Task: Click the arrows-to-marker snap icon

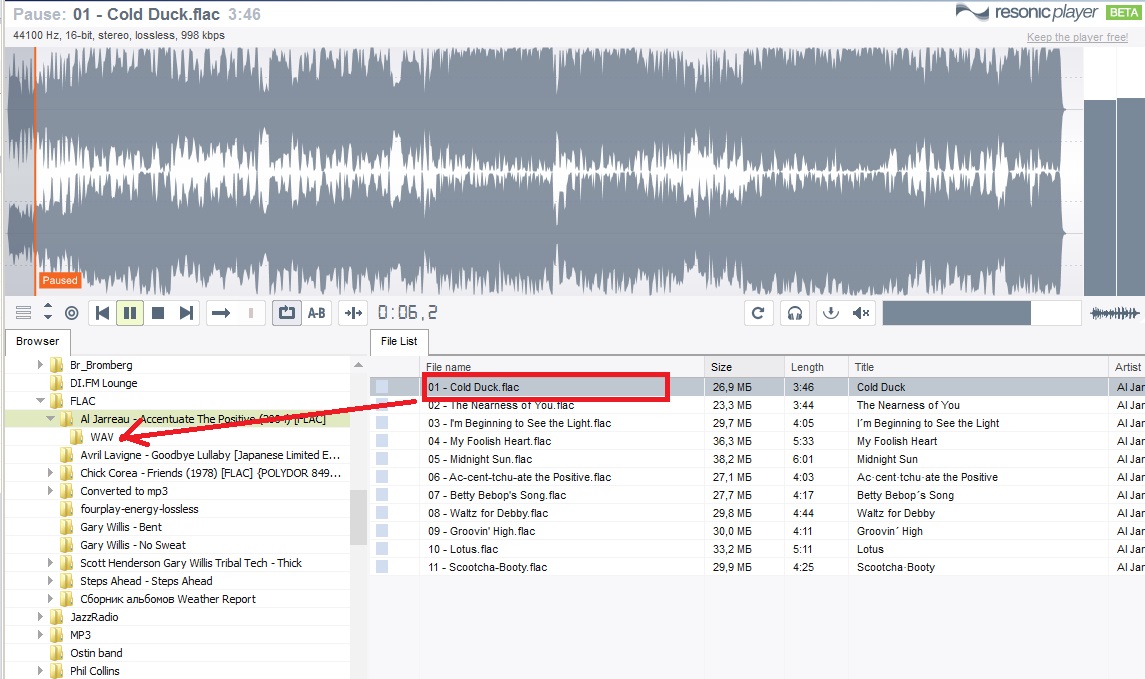Action: [353, 313]
